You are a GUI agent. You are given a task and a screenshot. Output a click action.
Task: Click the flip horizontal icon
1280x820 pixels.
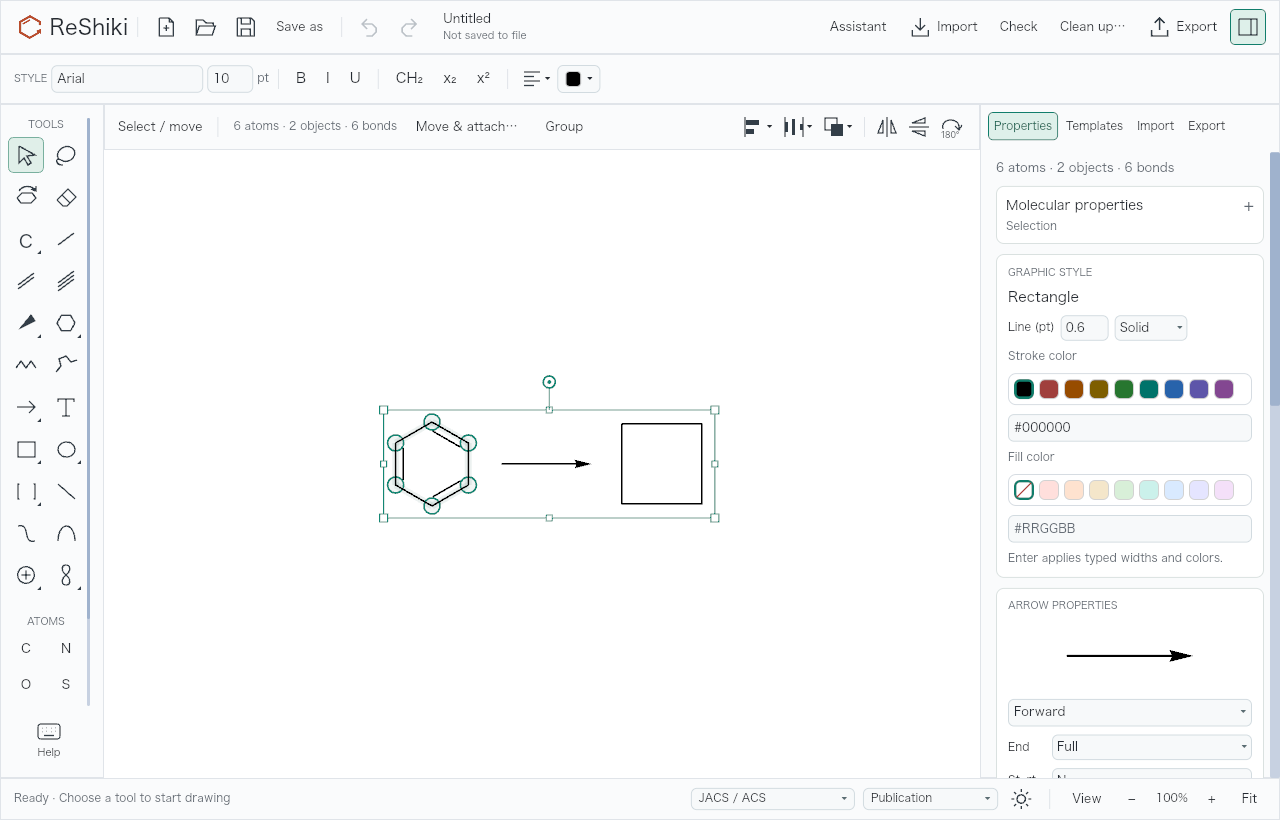click(887, 127)
